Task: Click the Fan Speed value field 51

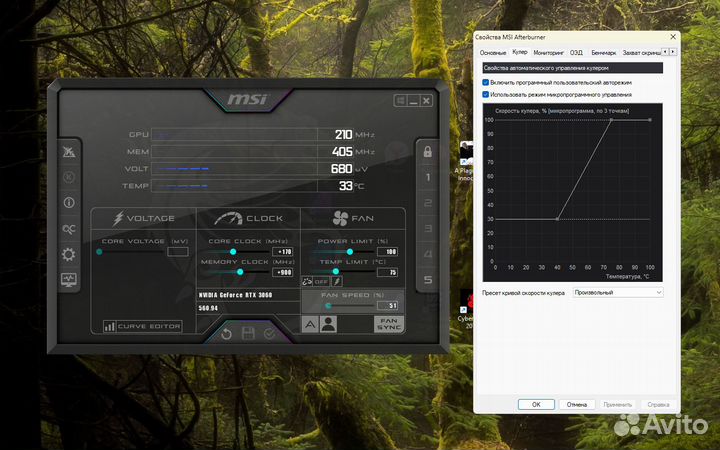Action: [388, 305]
